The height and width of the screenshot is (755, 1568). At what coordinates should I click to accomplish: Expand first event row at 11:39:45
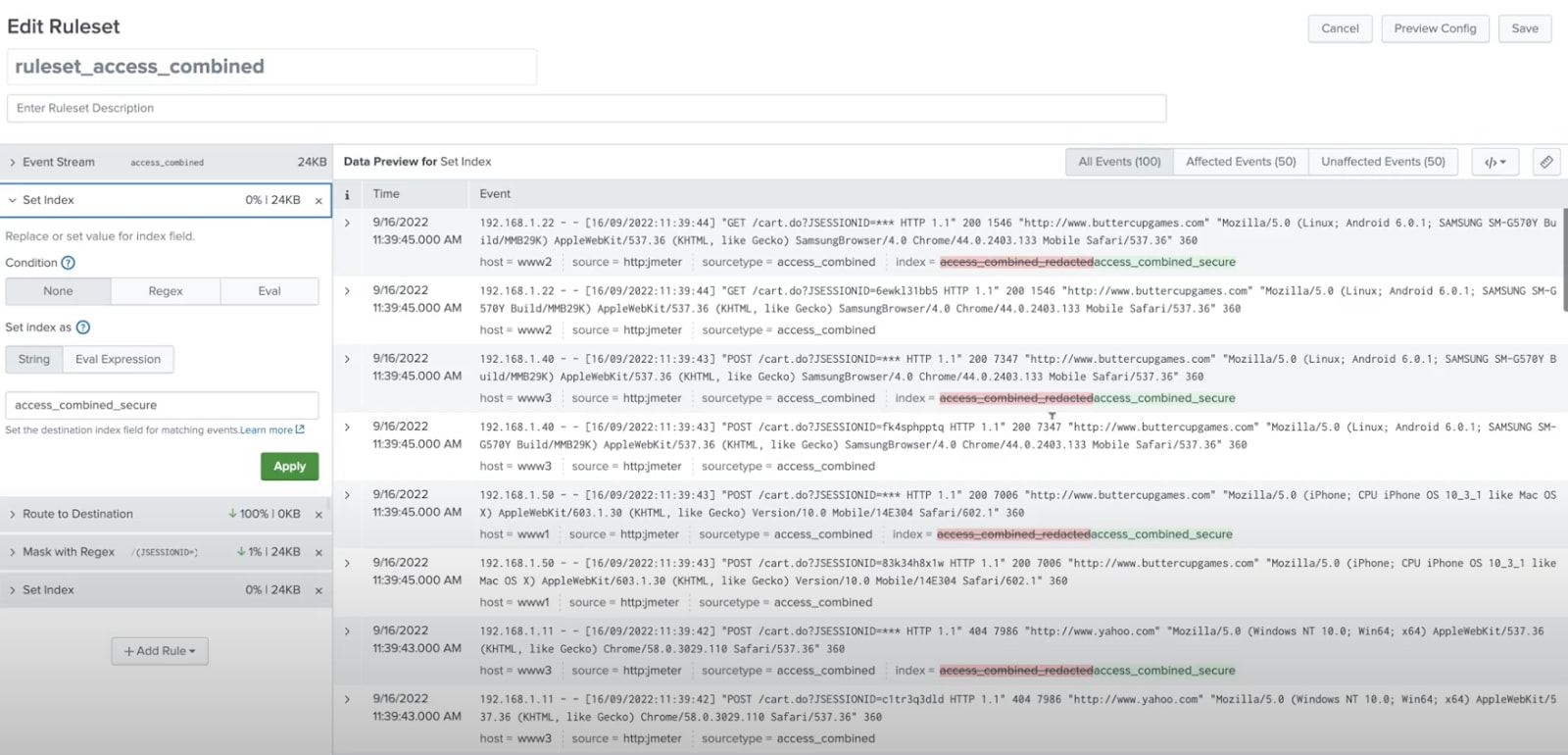347,224
